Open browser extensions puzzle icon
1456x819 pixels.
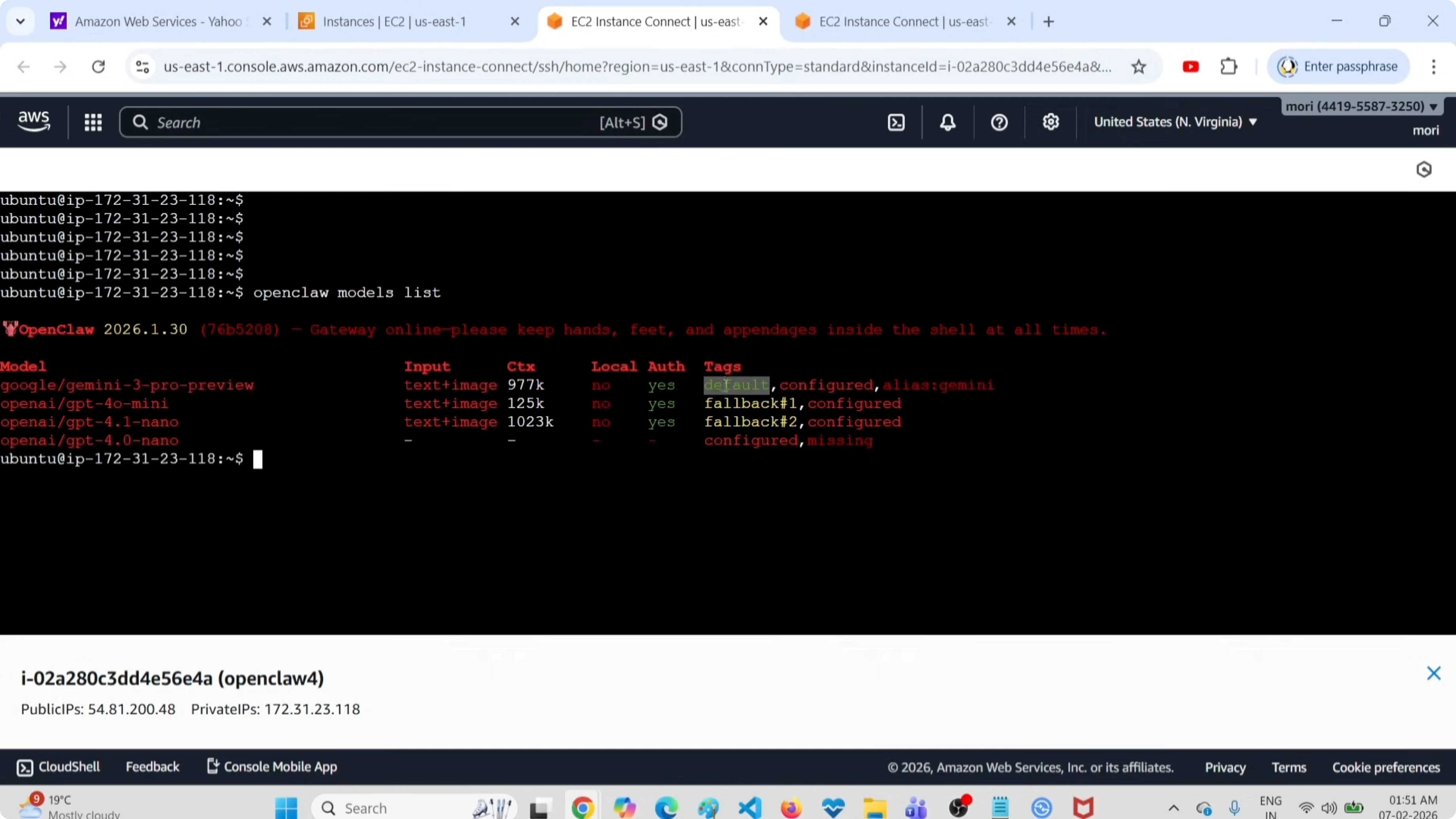1229,67
